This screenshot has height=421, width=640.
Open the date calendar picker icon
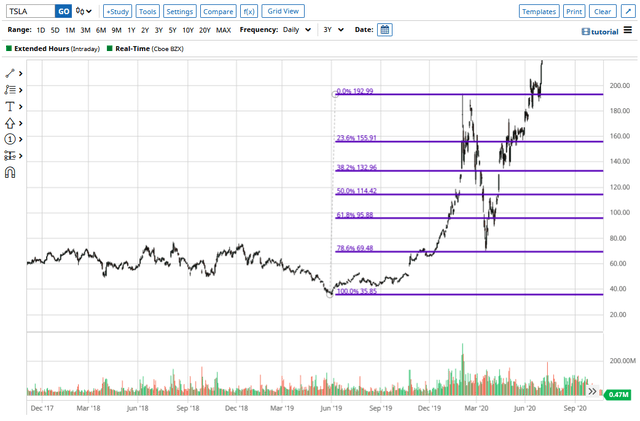[385, 30]
